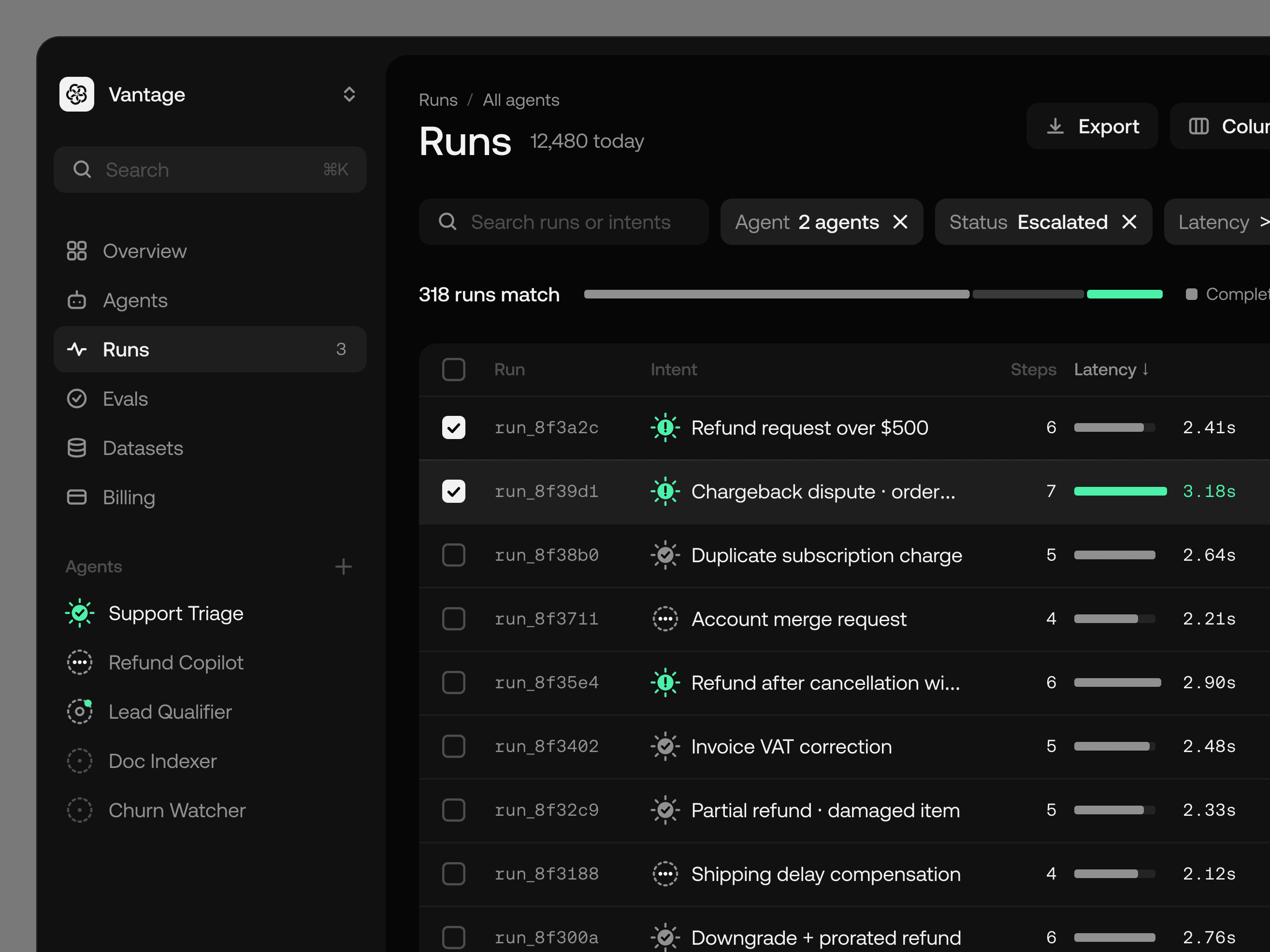Click the Lead Qualifier target icon
This screenshot has height=952, width=1270.
point(80,712)
